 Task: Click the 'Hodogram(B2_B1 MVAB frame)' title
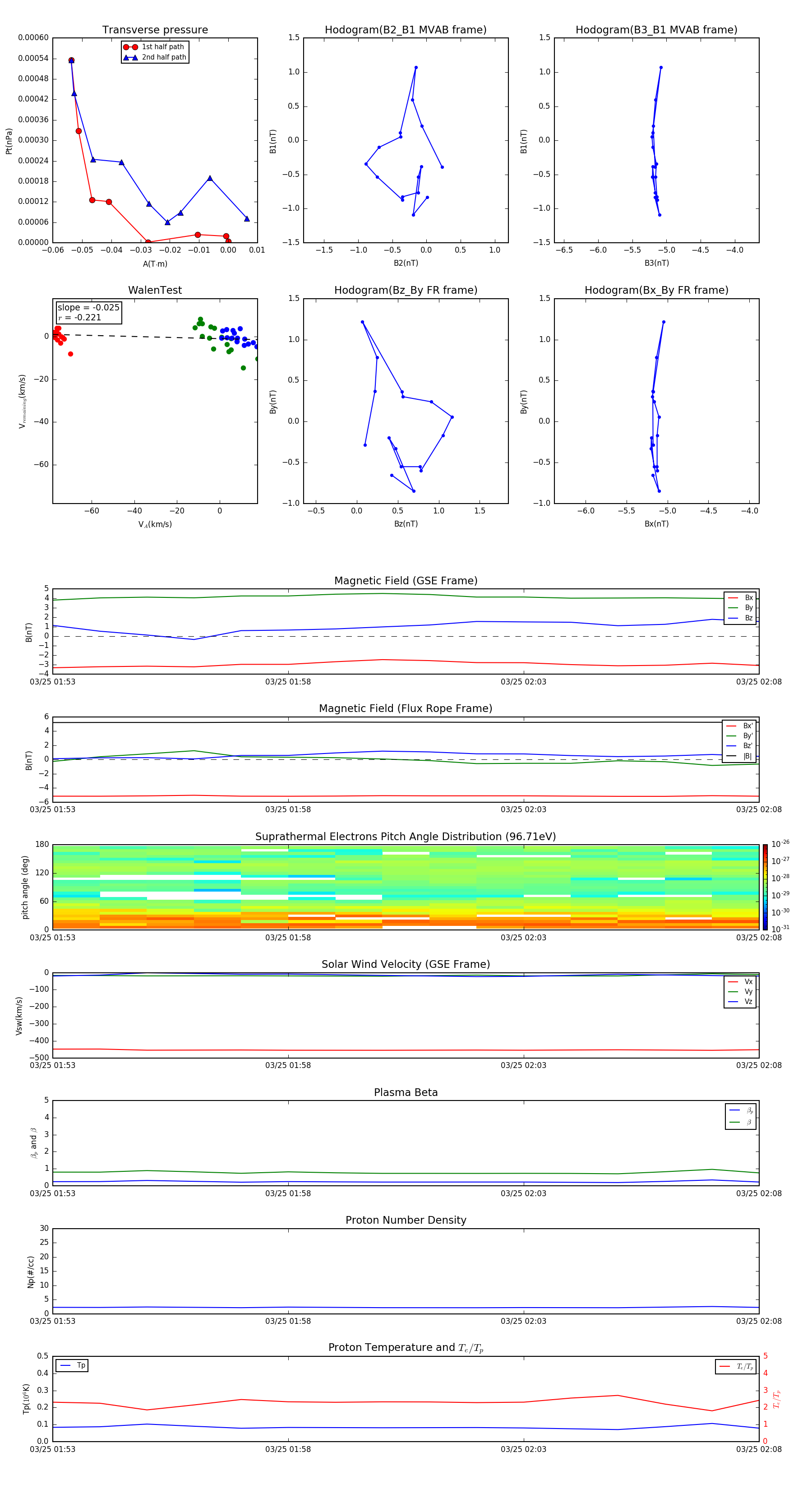(406, 30)
